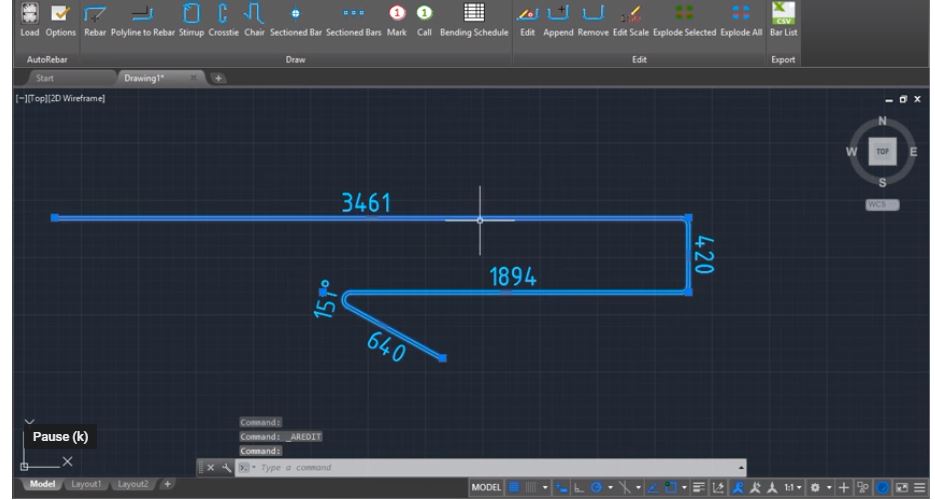Click the [-] viewport controls label
The width and height of the screenshot is (935, 500).
tap(21, 98)
